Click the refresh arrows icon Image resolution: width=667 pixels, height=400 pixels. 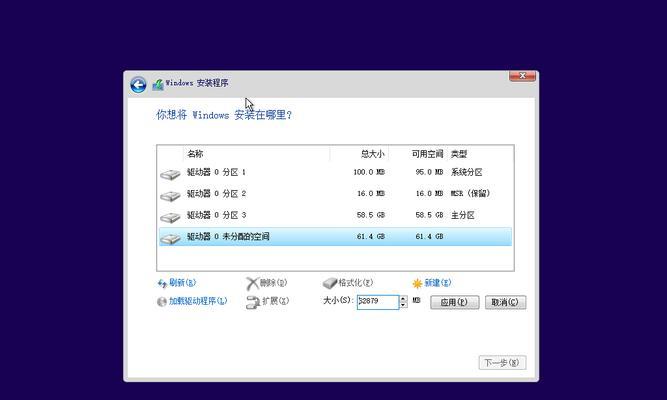(162, 283)
